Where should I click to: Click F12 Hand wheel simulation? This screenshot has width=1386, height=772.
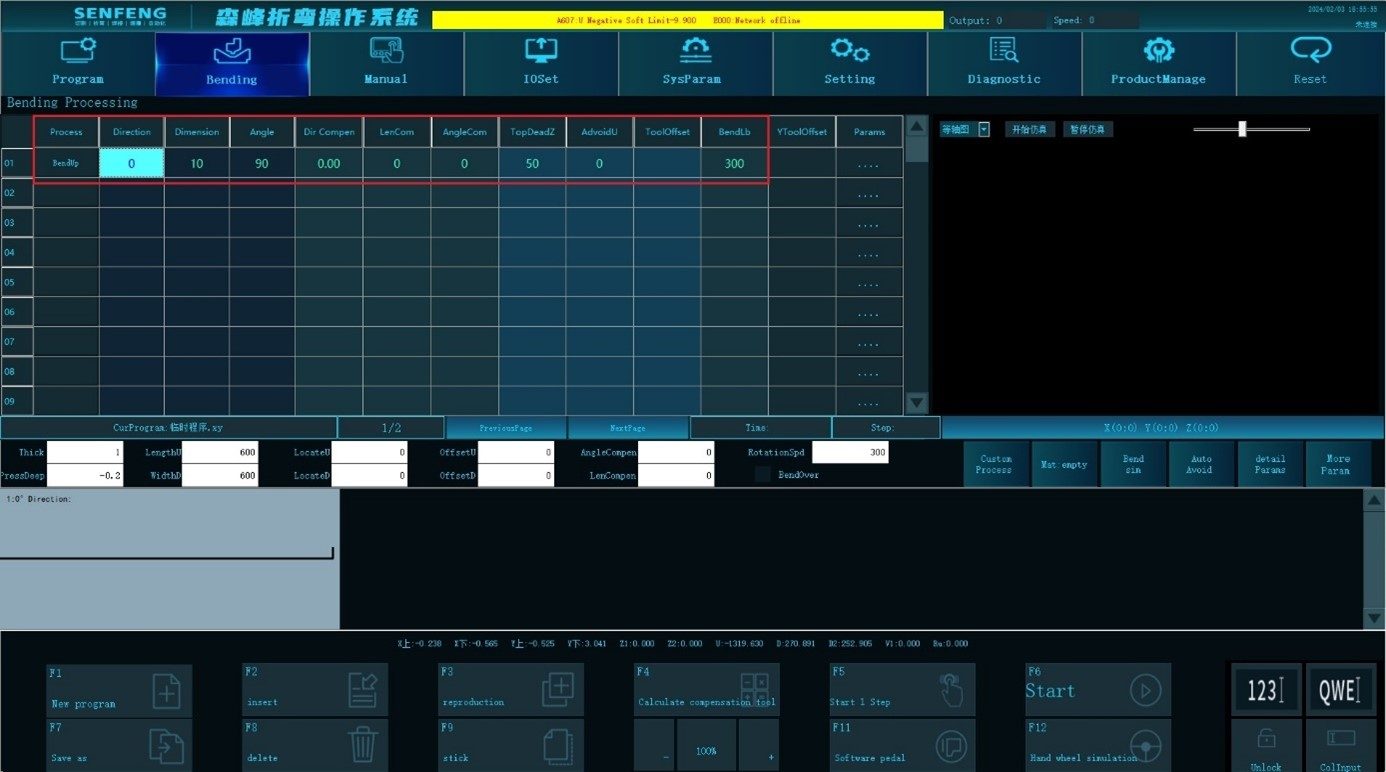click(x=1097, y=745)
